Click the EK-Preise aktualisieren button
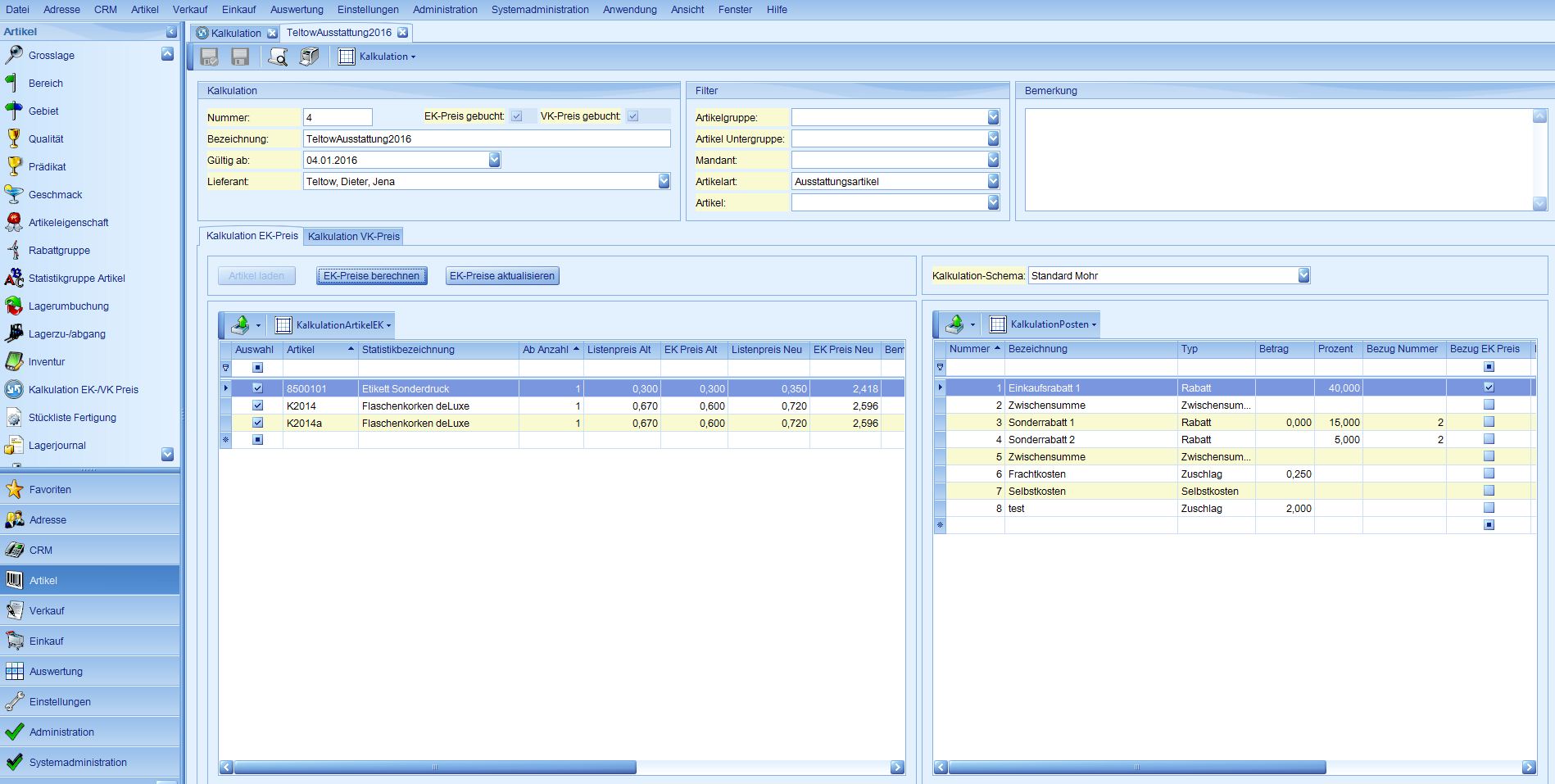 502,276
